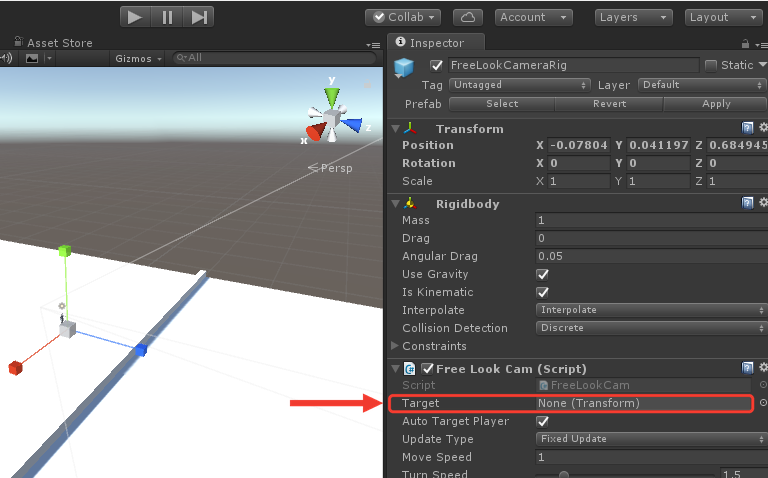Start Play mode with the Play button
This screenshot has width=768, height=478.
tap(136, 18)
